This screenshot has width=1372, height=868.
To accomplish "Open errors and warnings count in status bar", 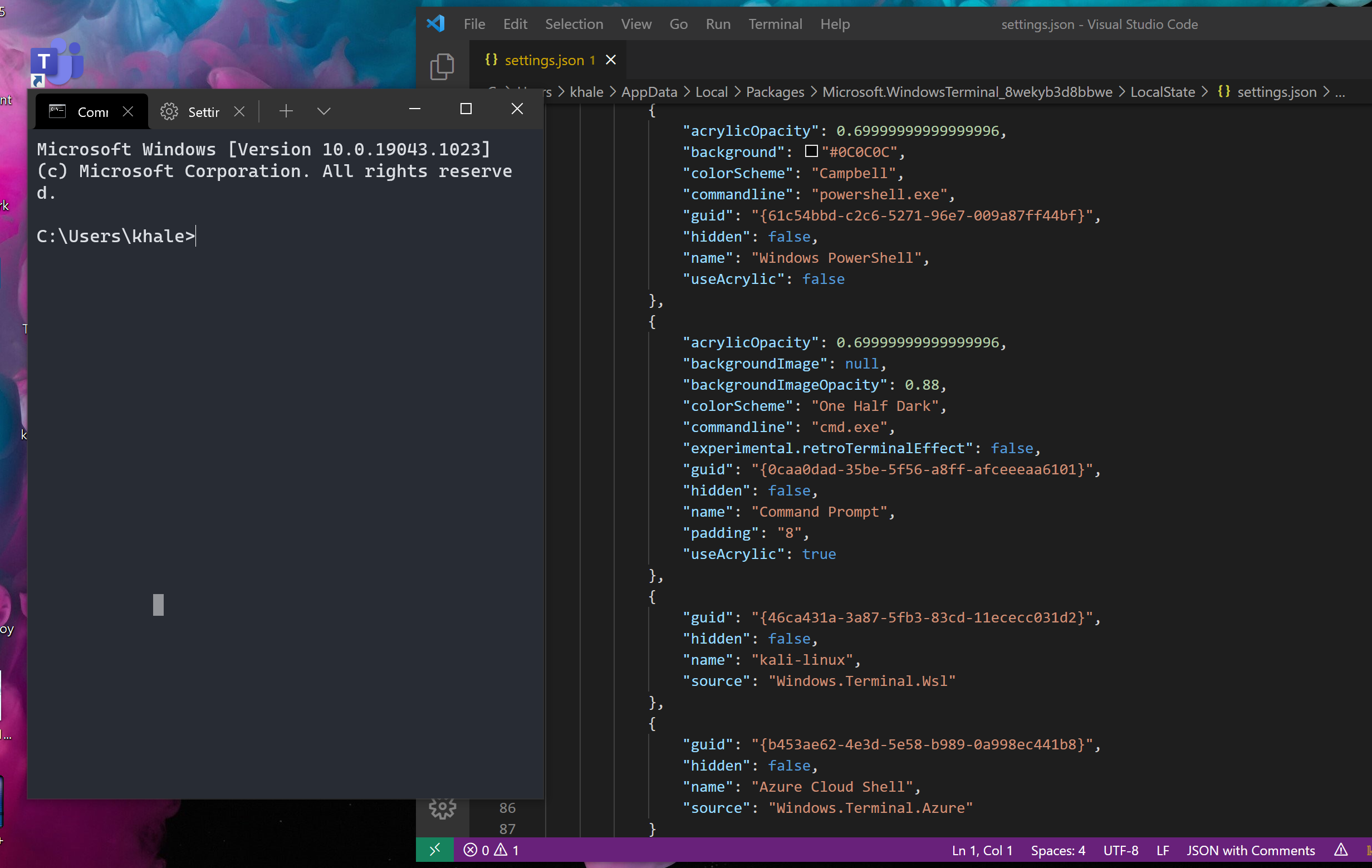I will tap(491, 850).
